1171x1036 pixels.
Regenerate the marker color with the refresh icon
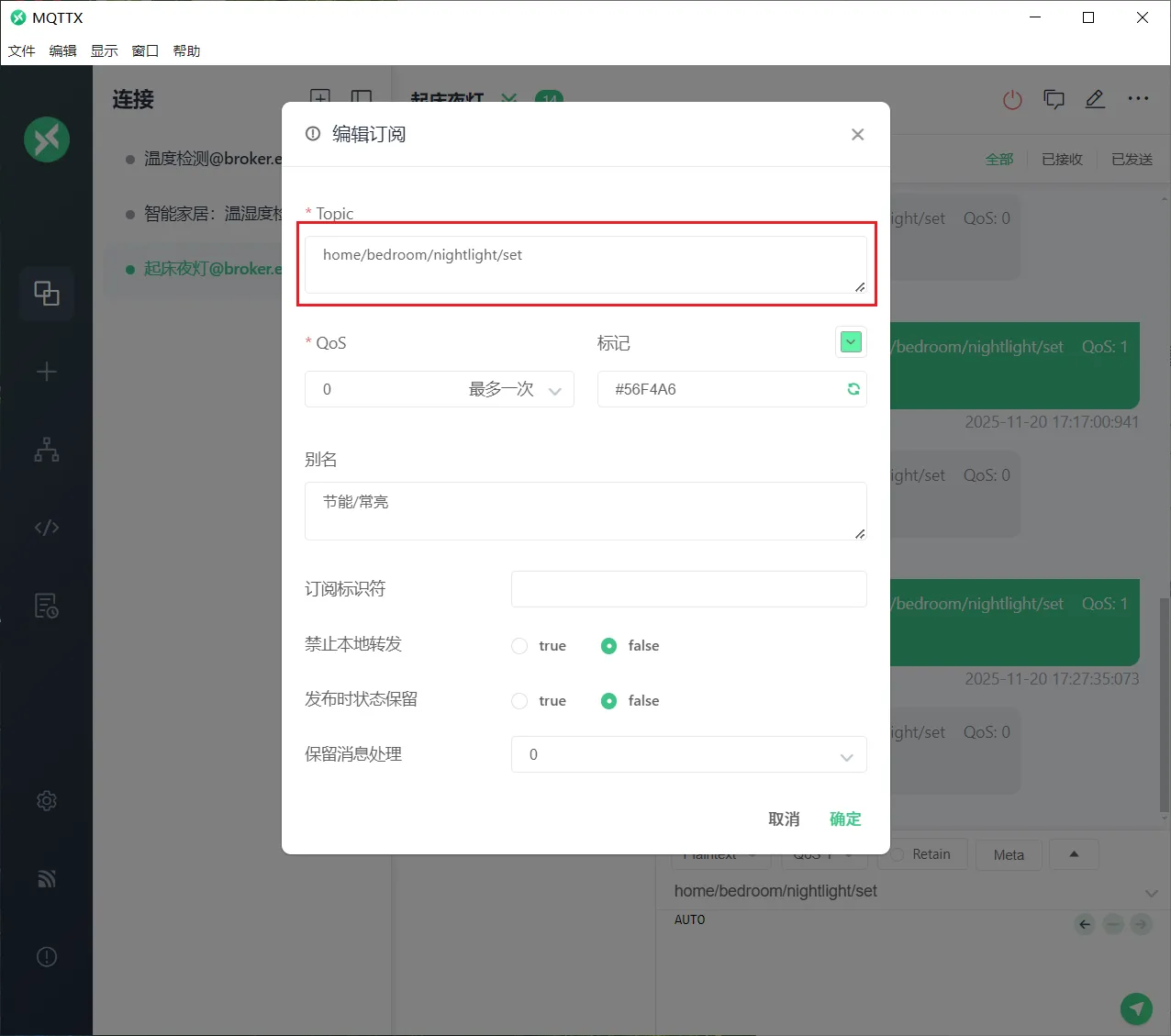pos(853,389)
